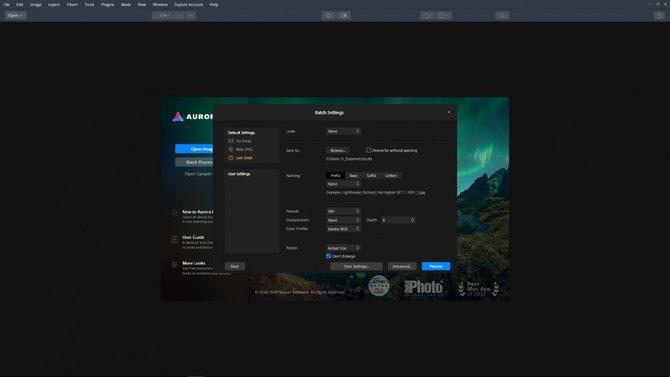Open the Depth dropdown
Image resolution: width=670 pixels, height=377 pixels.
(x=398, y=220)
